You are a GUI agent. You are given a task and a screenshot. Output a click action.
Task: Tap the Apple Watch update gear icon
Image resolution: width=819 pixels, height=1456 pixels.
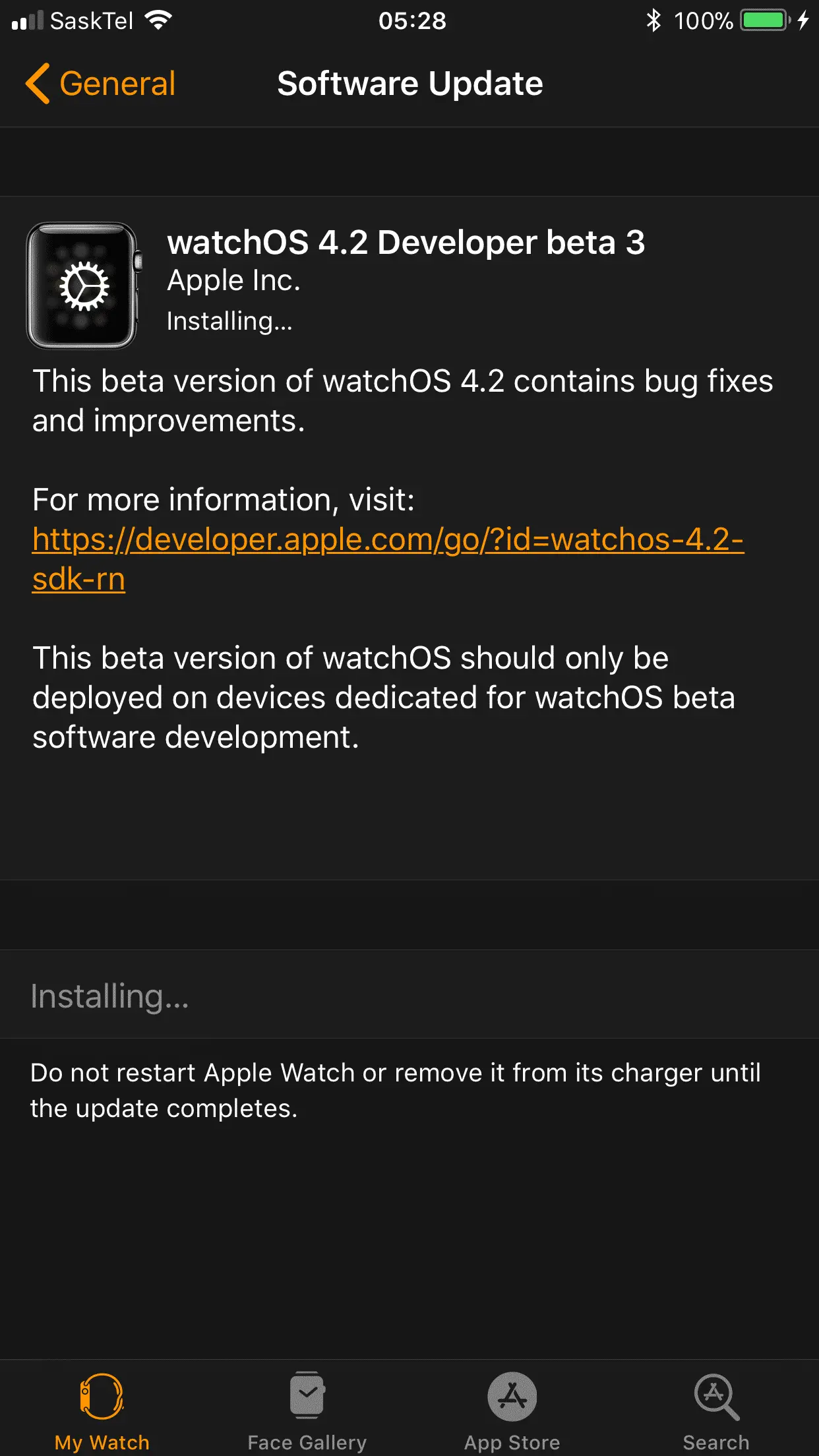[x=84, y=286]
